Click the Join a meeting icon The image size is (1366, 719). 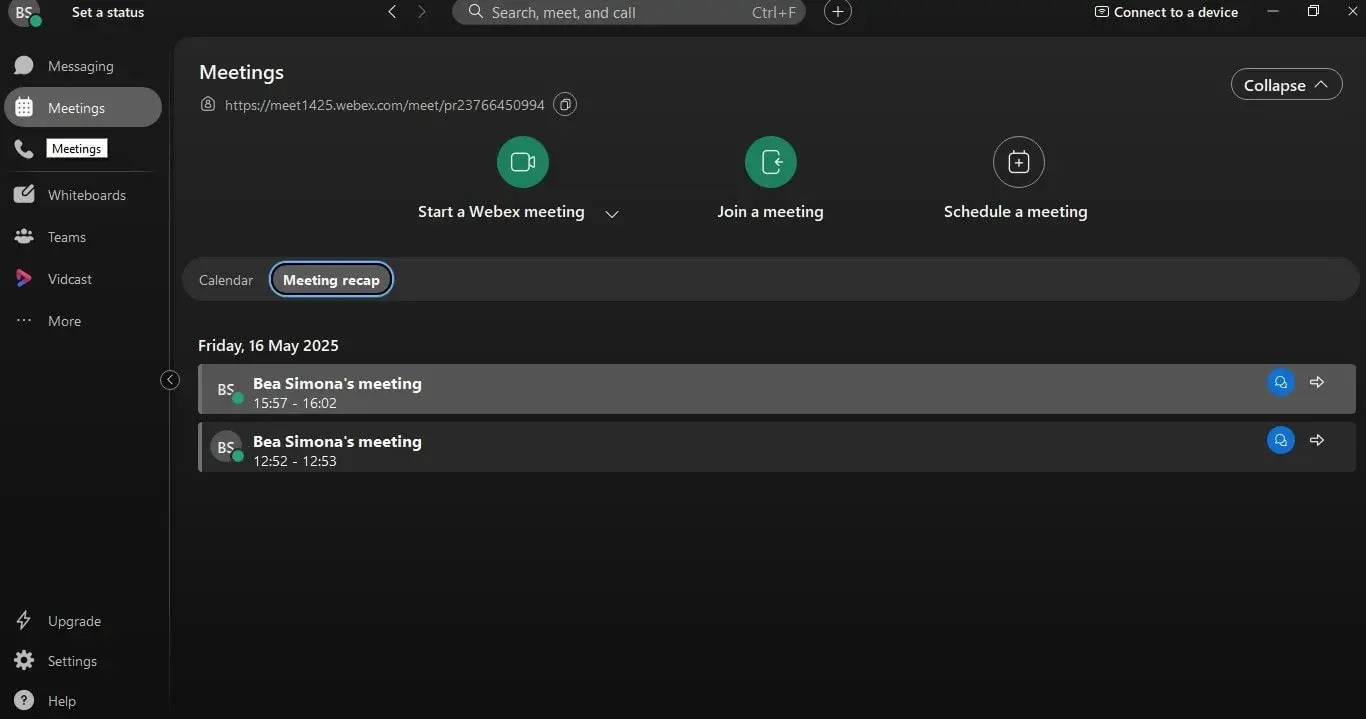coord(770,162)
